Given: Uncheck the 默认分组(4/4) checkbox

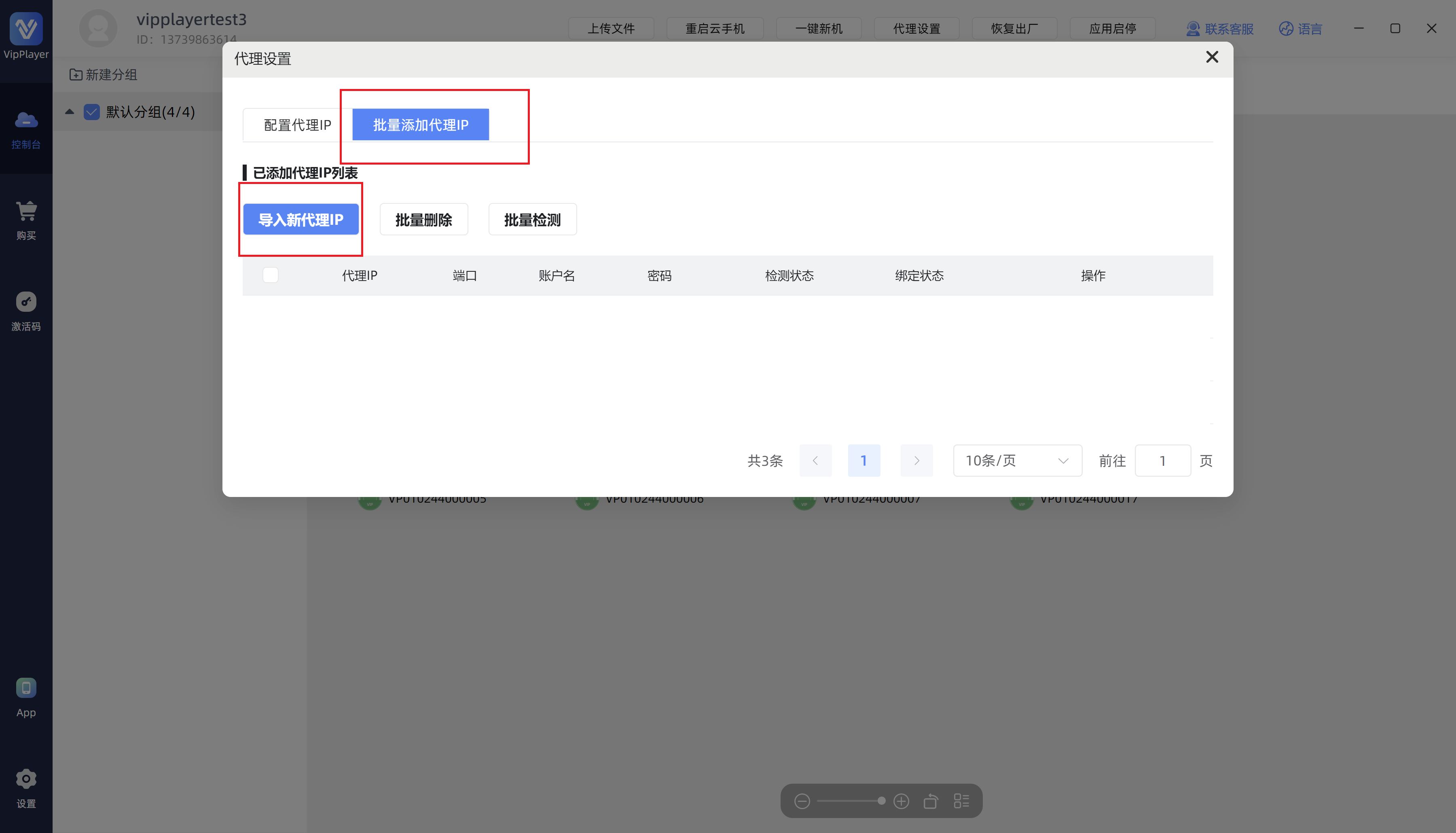Looking at the screenshot, I should point(91,112).
